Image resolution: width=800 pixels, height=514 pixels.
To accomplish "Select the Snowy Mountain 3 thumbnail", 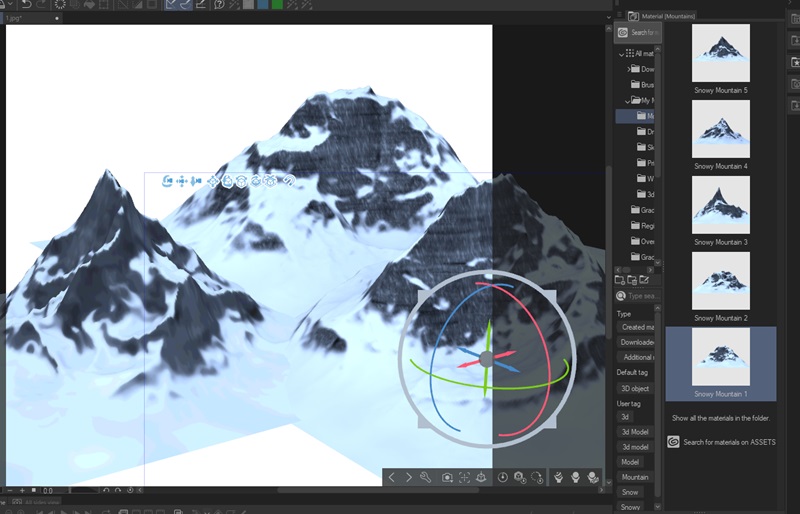I will pyautogui.click(x=720, y=205).
